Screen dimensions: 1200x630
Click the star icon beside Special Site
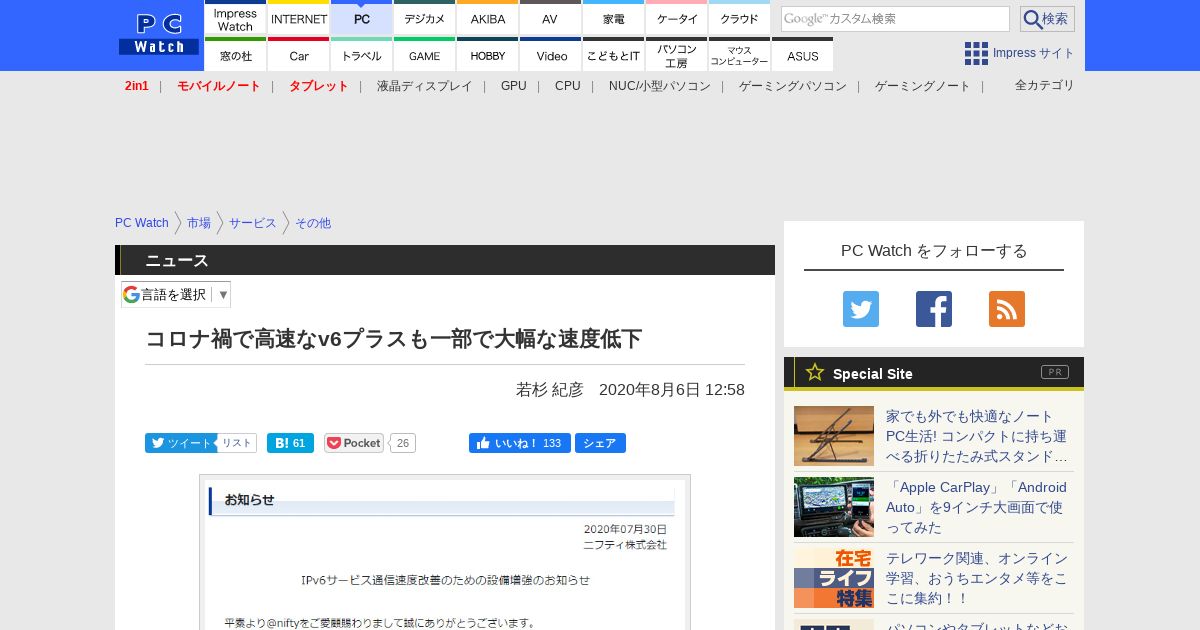815,373
